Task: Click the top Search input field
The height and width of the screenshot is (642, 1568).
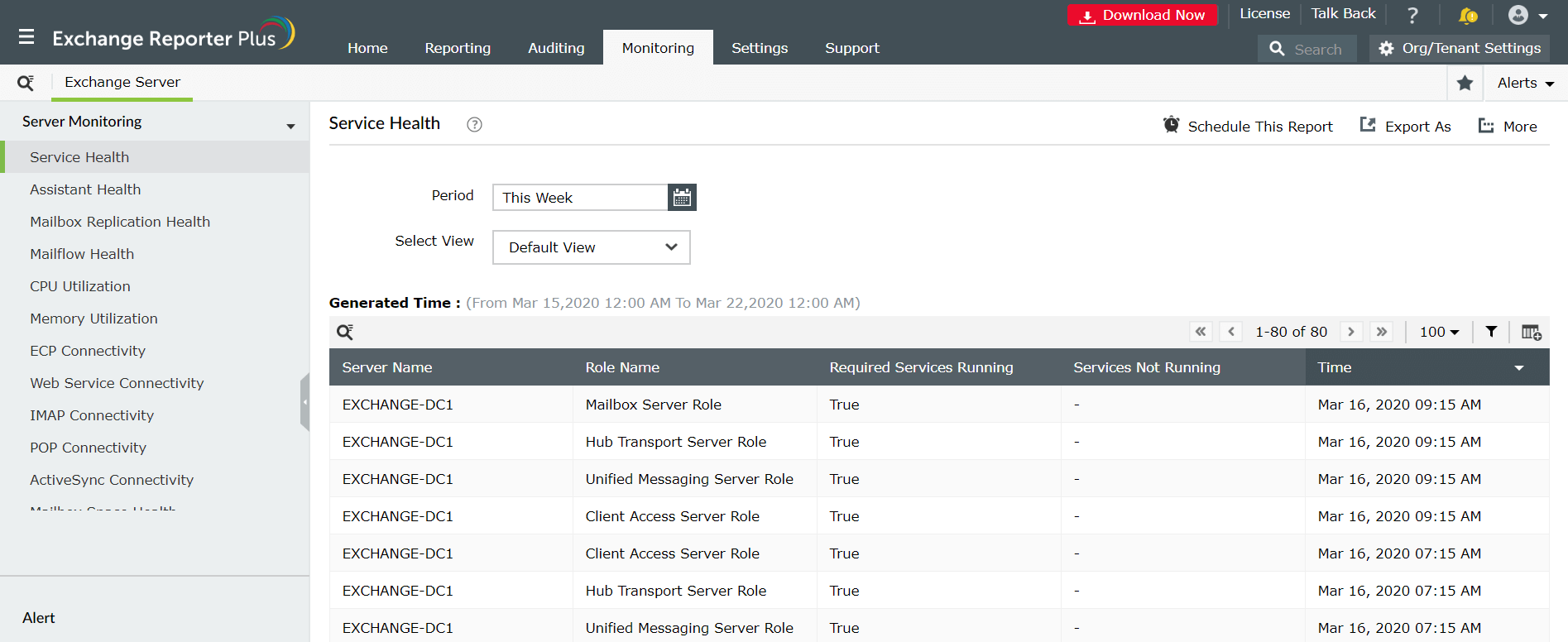Action: click(x=1316, y=49)
